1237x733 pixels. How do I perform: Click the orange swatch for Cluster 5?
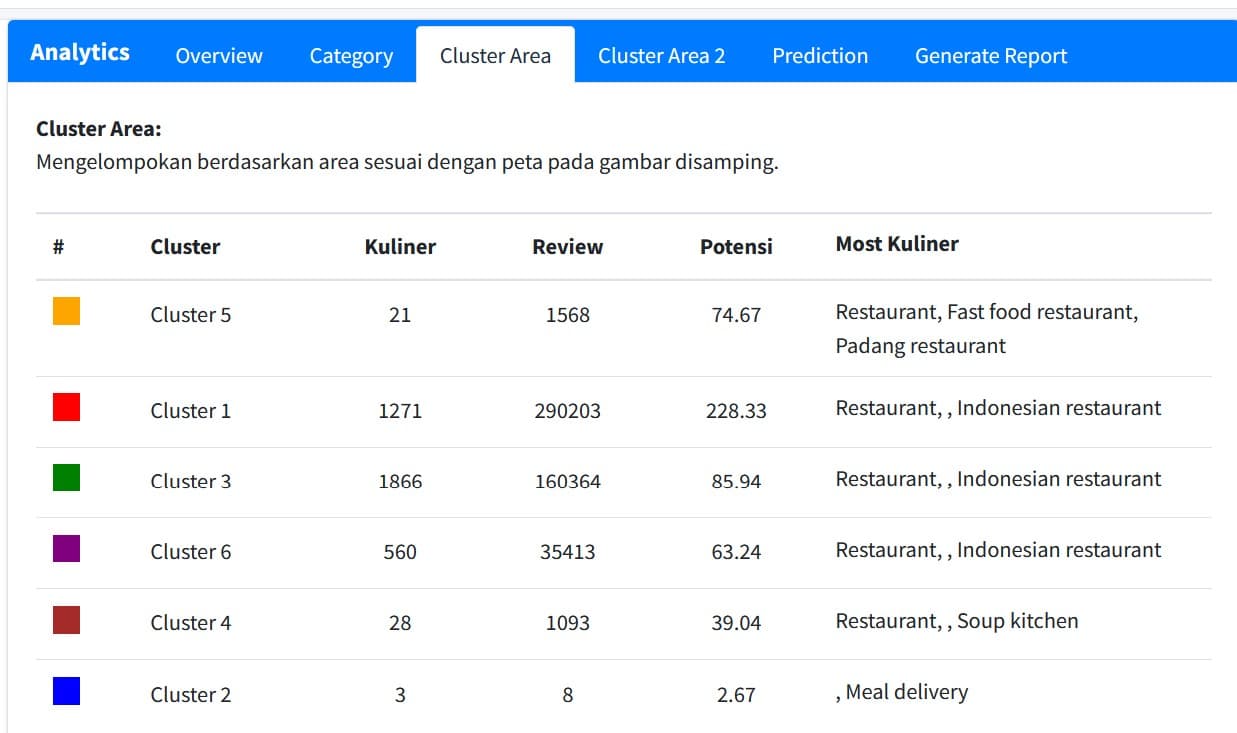click(65, 313)
